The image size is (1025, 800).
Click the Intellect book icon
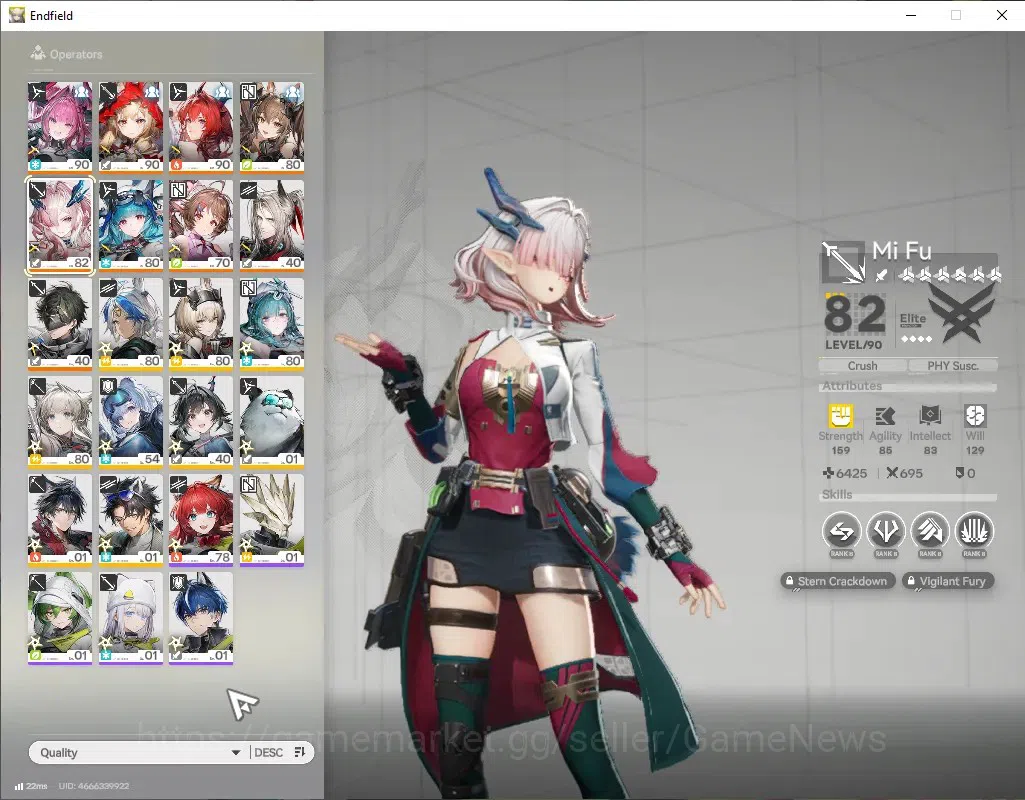coord(930,416)
